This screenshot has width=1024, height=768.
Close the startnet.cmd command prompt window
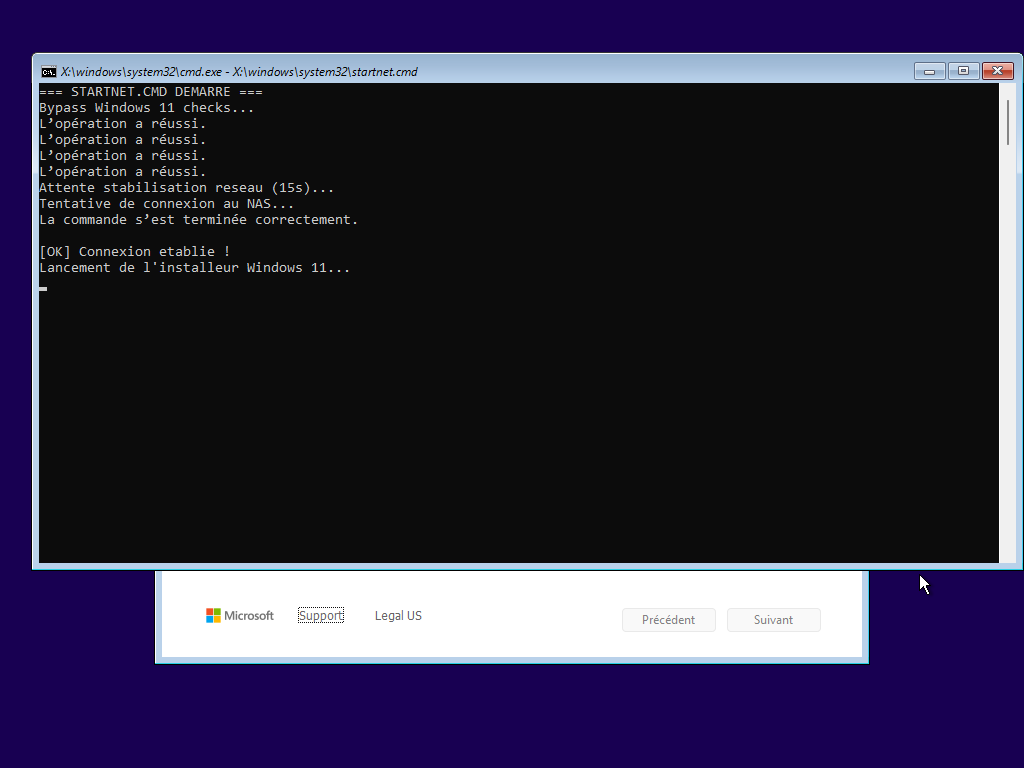[x=997, y=71]
